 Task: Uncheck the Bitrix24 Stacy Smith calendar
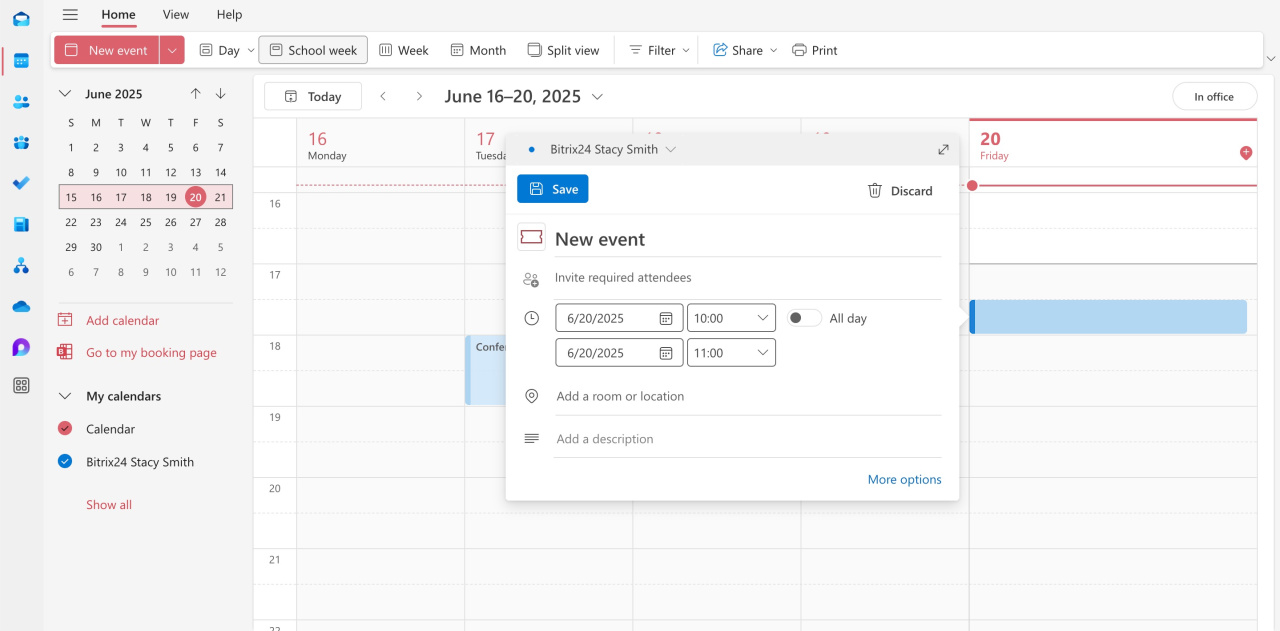click(65, 462)
